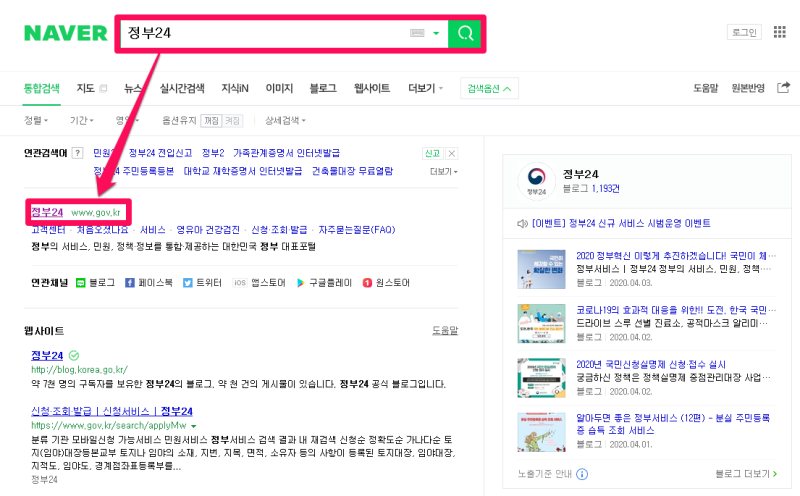Image resolution: width=800 pixels, height=496 pixels.
Task: Click the 도움말 link at top right
Action: (706, 88)
